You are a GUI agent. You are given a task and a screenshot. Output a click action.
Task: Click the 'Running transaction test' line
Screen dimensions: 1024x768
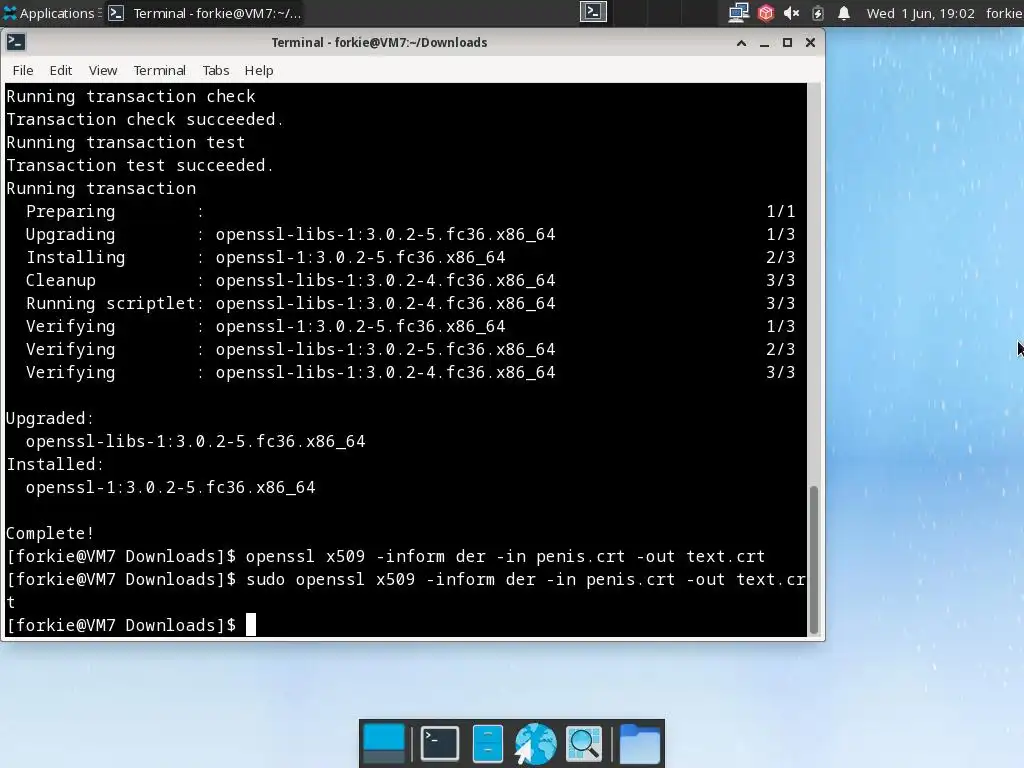point(125,142)
